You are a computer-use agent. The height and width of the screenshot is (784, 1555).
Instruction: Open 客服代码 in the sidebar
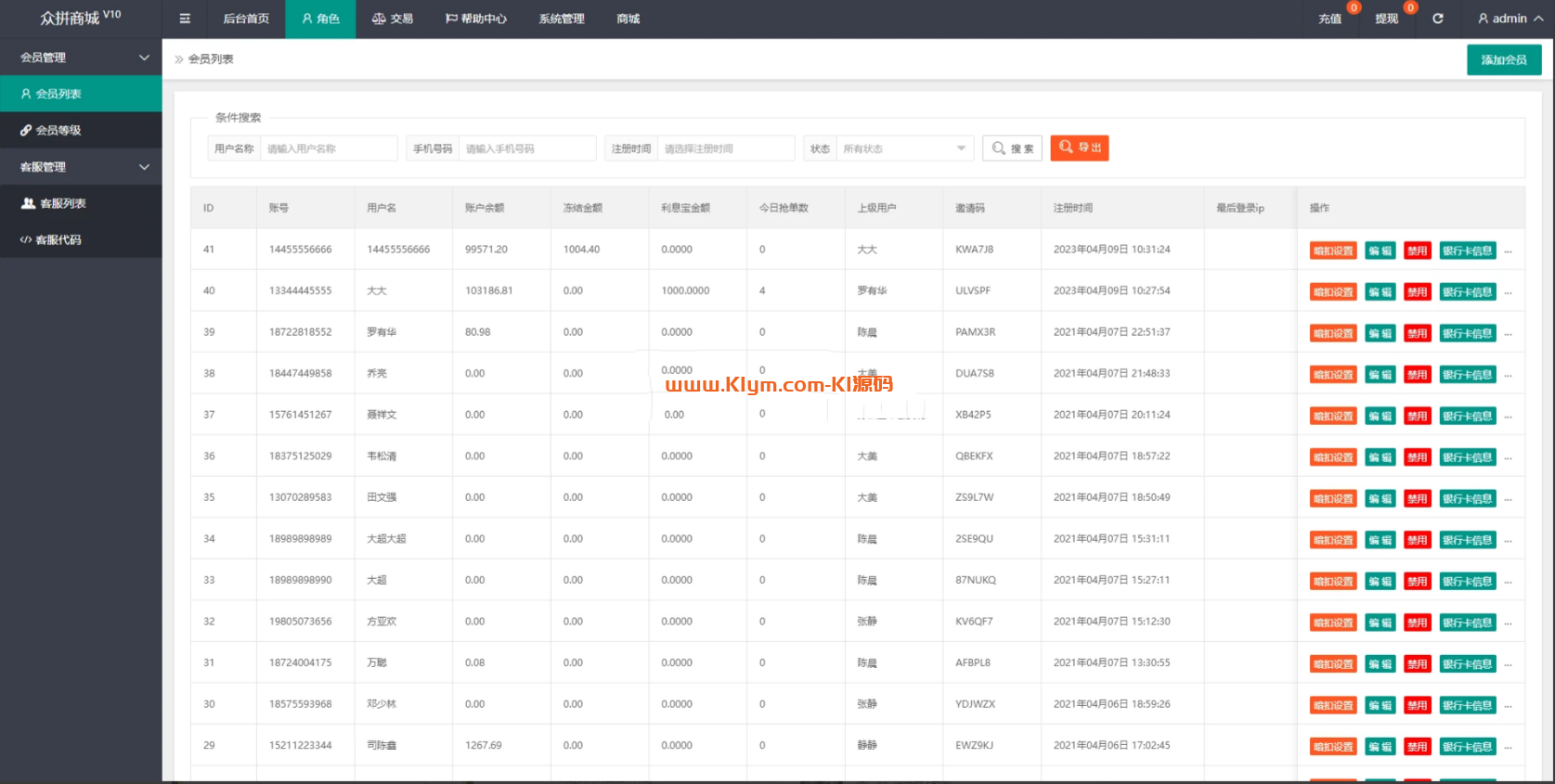[x=58, y=240]
